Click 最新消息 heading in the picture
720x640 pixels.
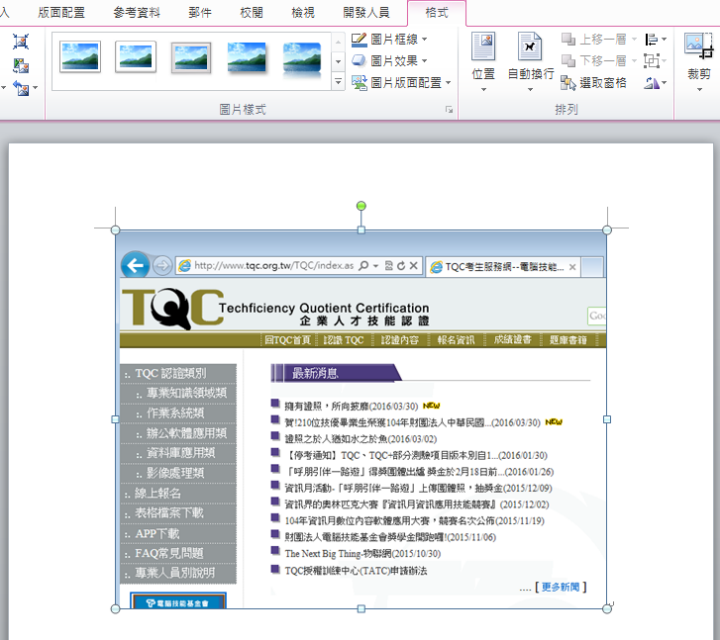pyautogui.click(x=315, y=373)
